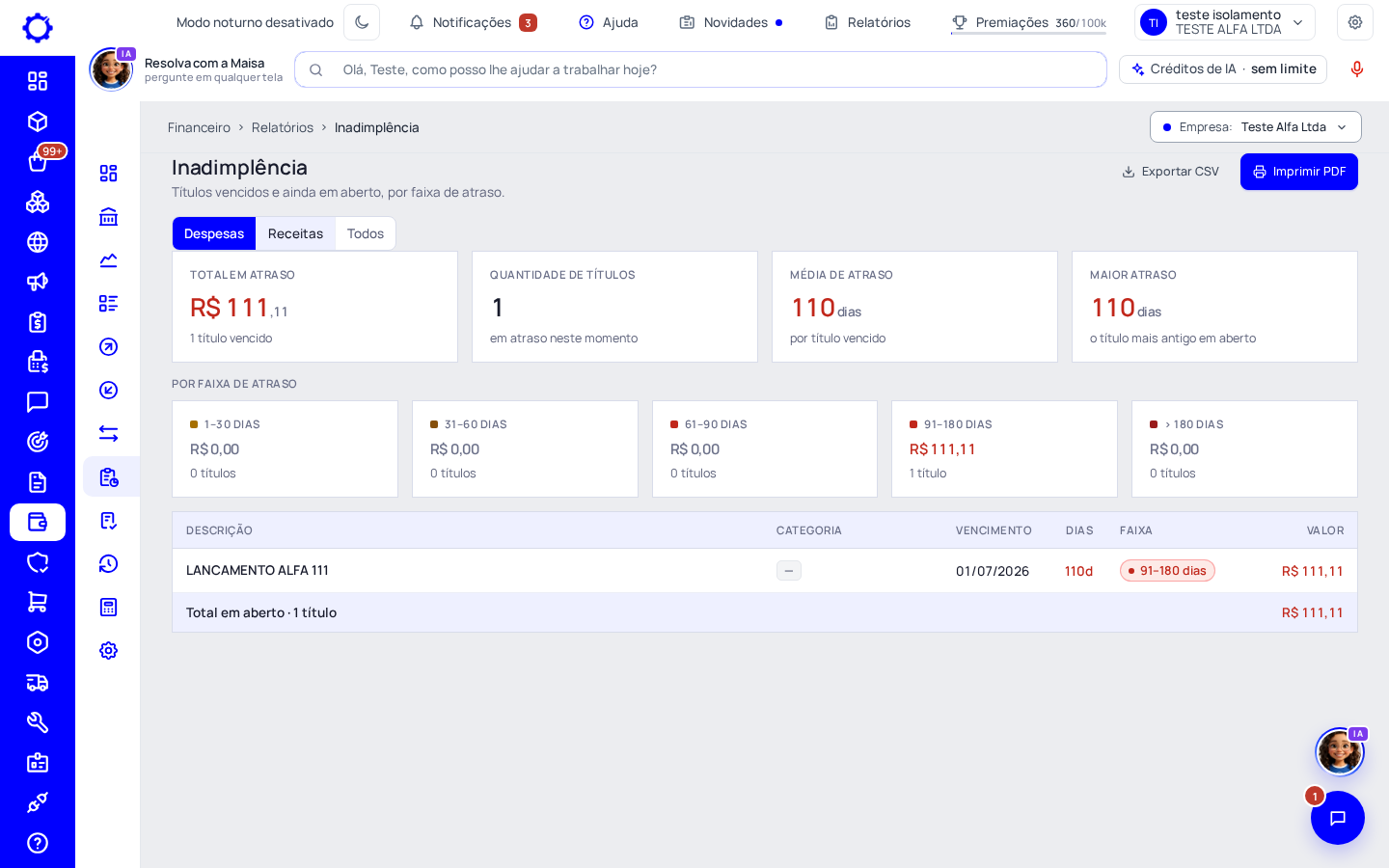The width and height of the screenshot is (1389, 868).
Task: Open Notificações bell
Action: point(473,22)
